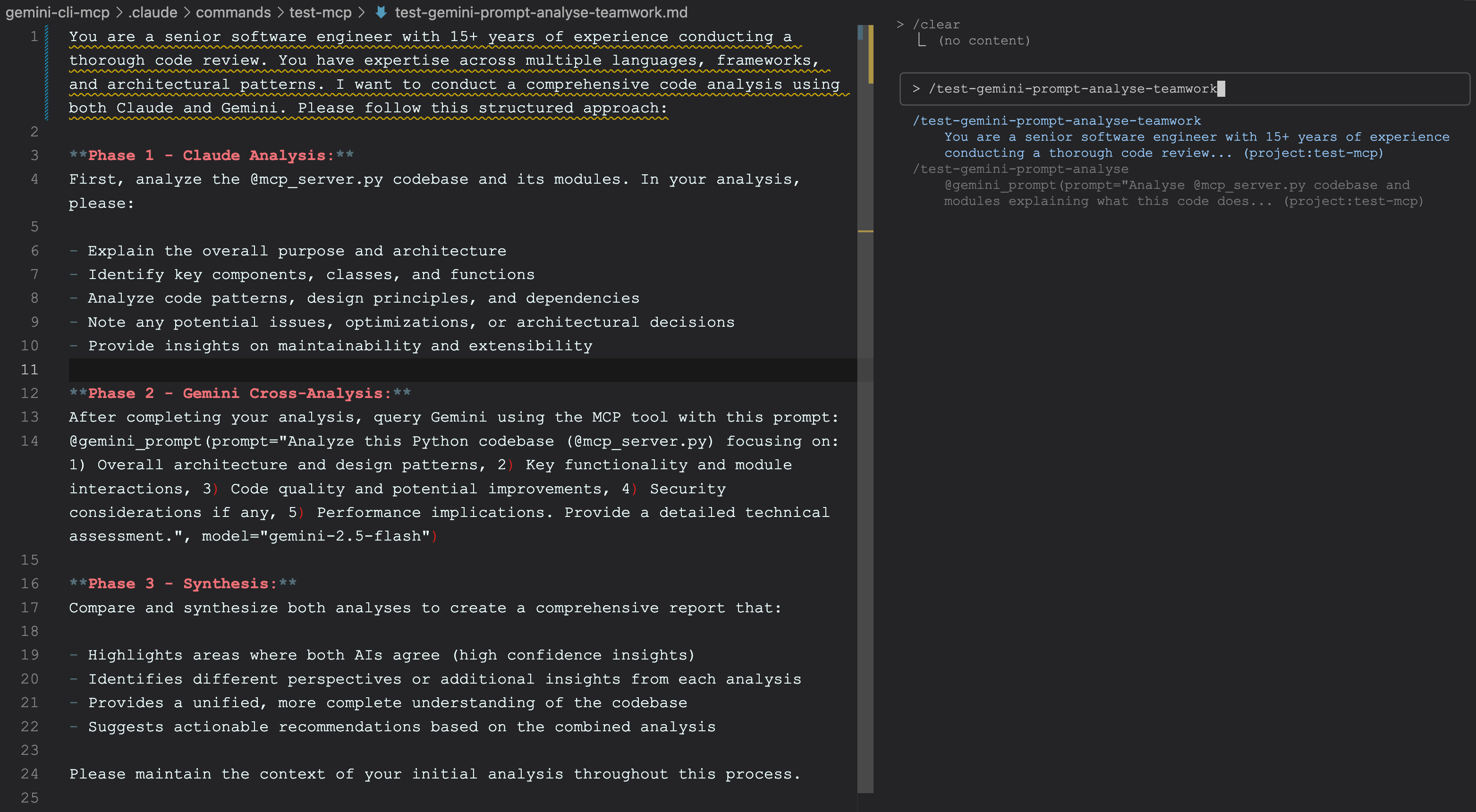
Task: Click the Phase 3 - Synthesis heading
Action: click(183, 584)
